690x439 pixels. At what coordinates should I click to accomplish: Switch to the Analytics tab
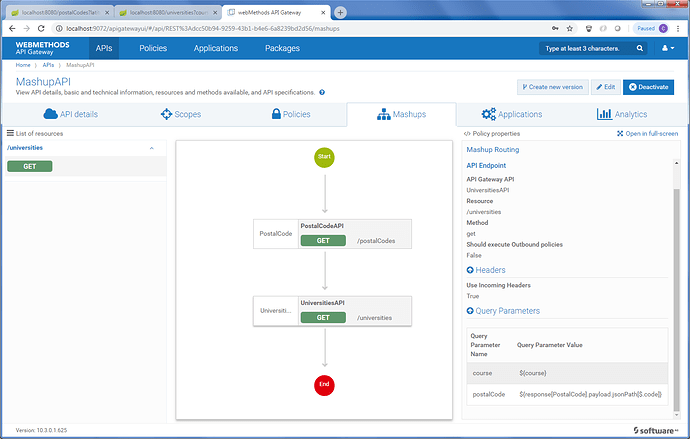pos(622,114)
